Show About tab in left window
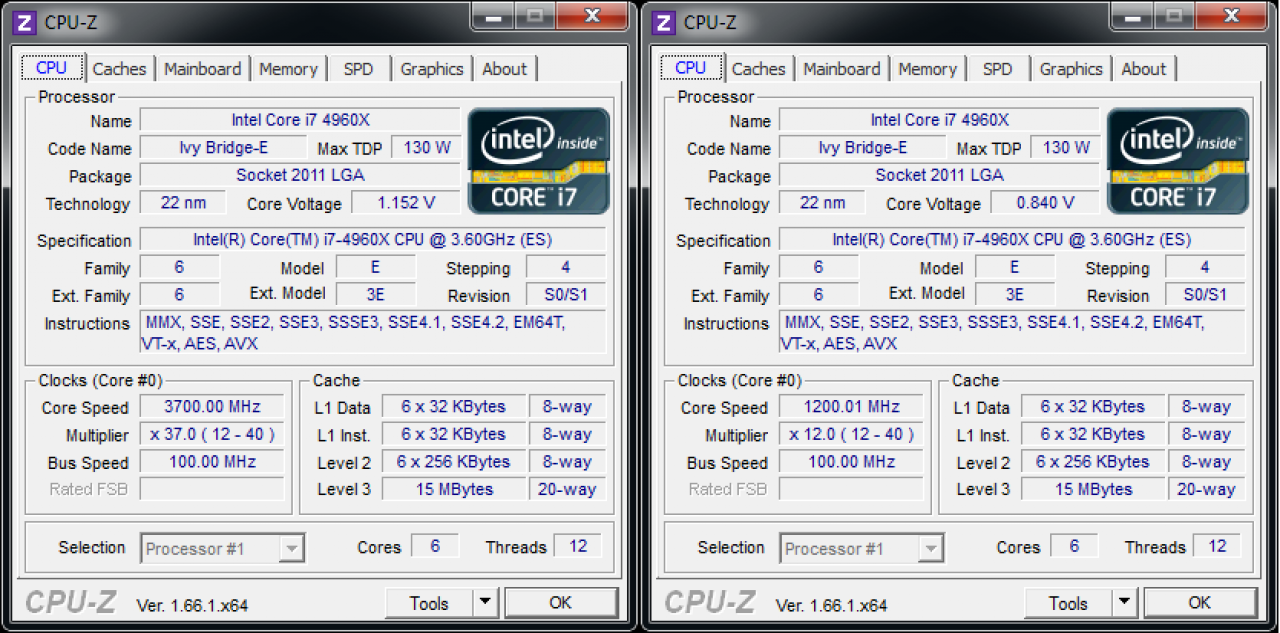 504,69
